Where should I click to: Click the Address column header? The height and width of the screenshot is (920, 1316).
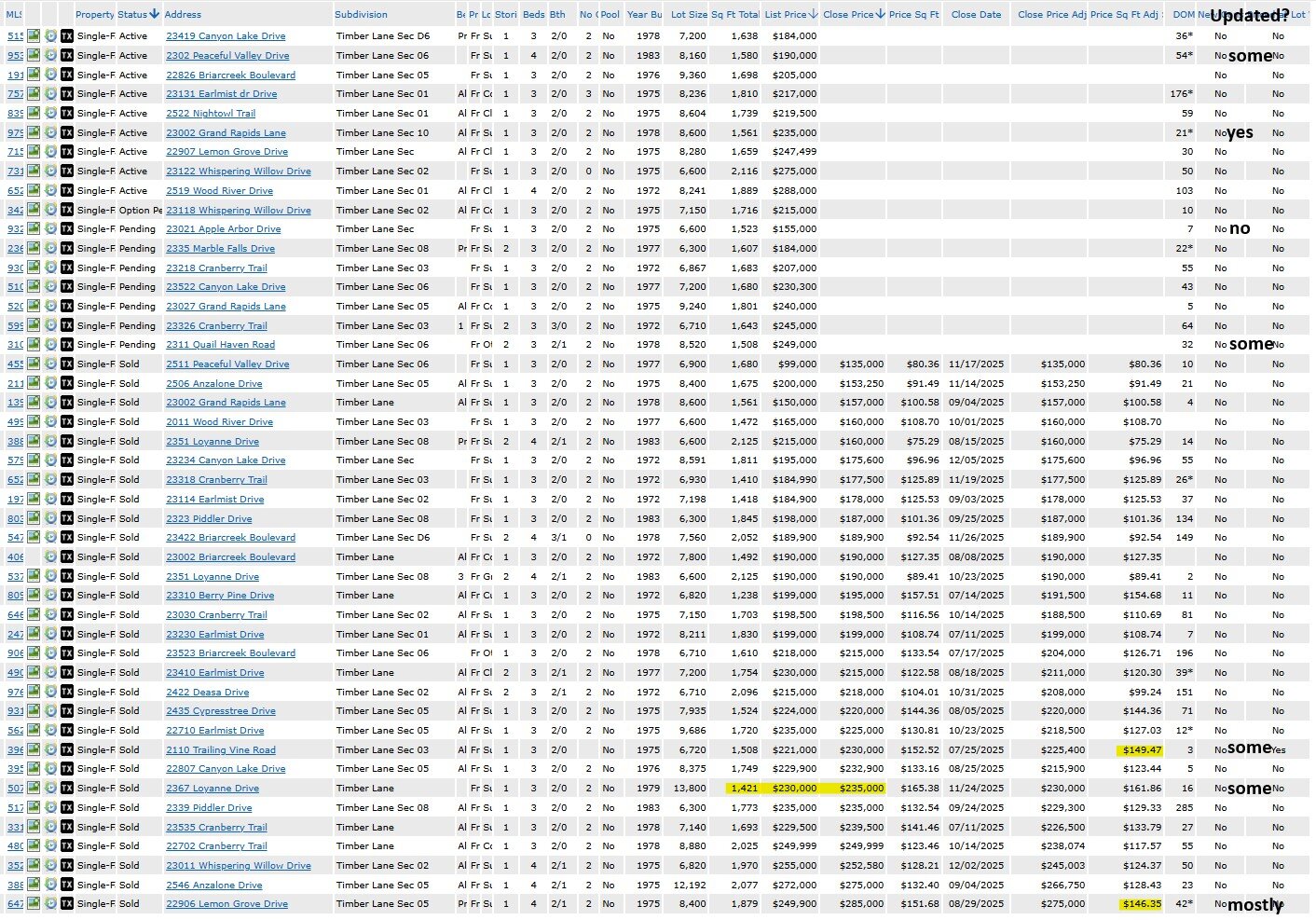[183, 15]
